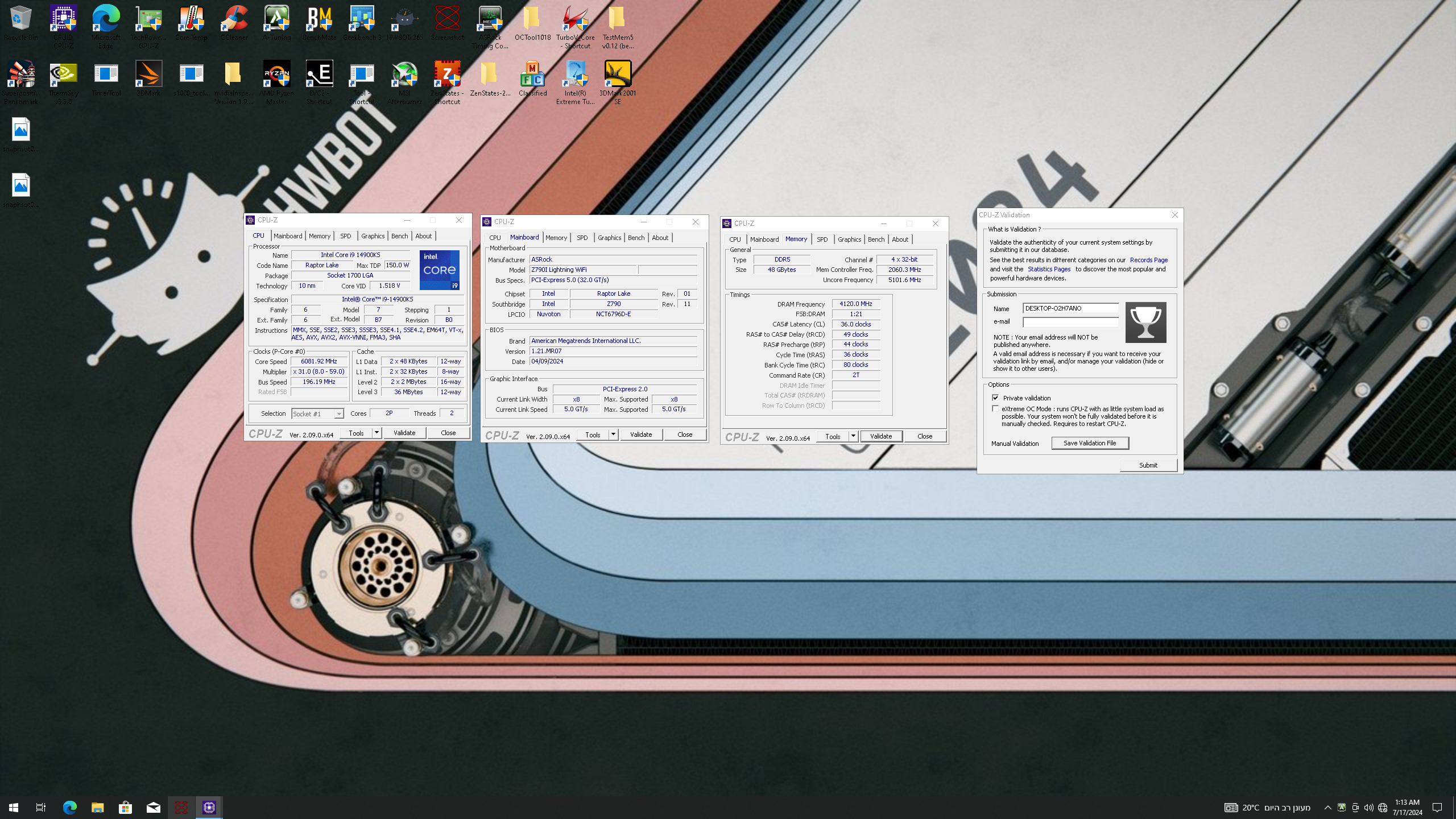The width and height of the screenshot is (1456, 819).
Task: Switch to CPU tab in Mainboard CPU-Z window
Action: (495, 238)
